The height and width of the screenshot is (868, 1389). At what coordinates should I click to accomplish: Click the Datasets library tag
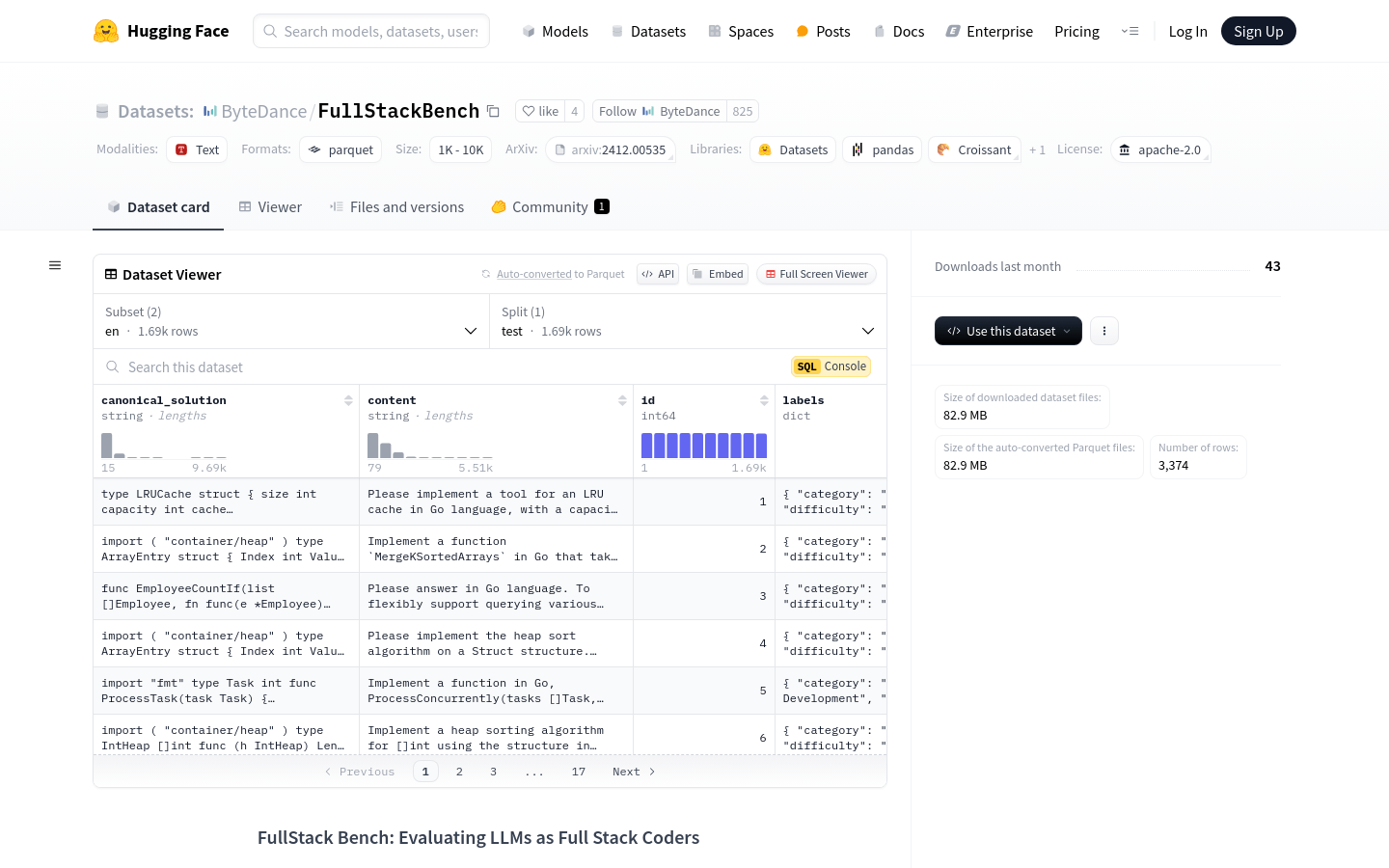click(793, 149)
